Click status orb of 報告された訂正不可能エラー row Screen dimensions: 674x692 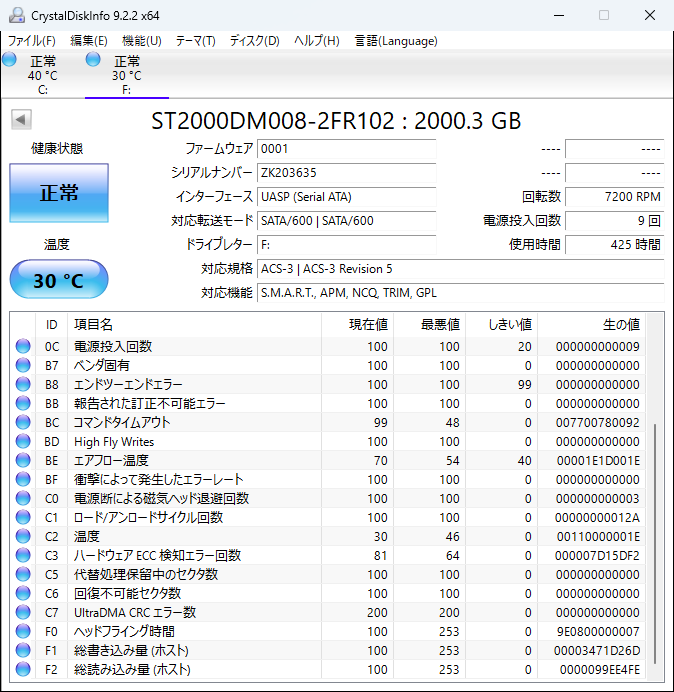pos(23,403)
